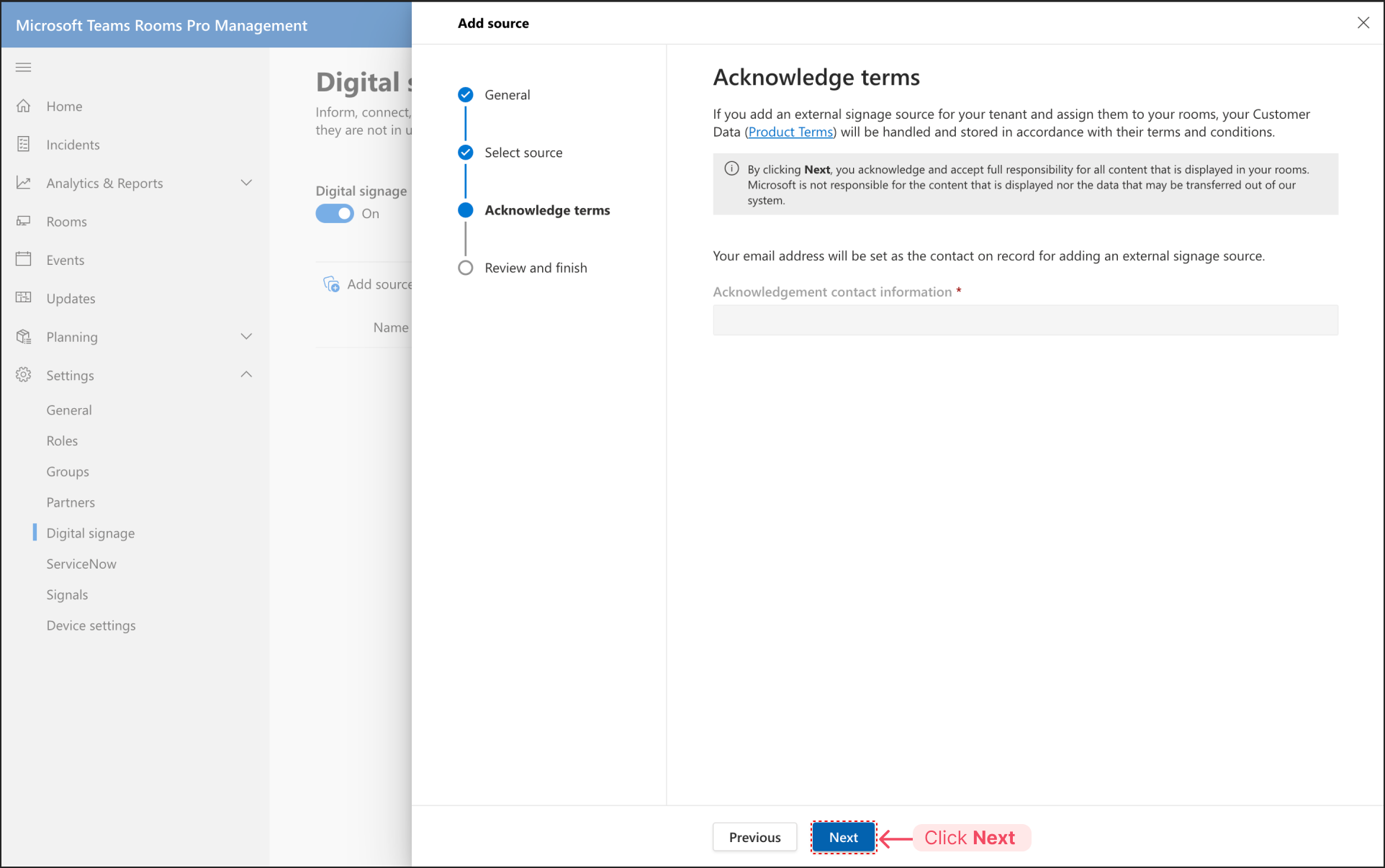Viewport: 1385px width, 868px height.
Task: Expand the Analytics & Reports chevron
Action: click(x=246, y=183)
